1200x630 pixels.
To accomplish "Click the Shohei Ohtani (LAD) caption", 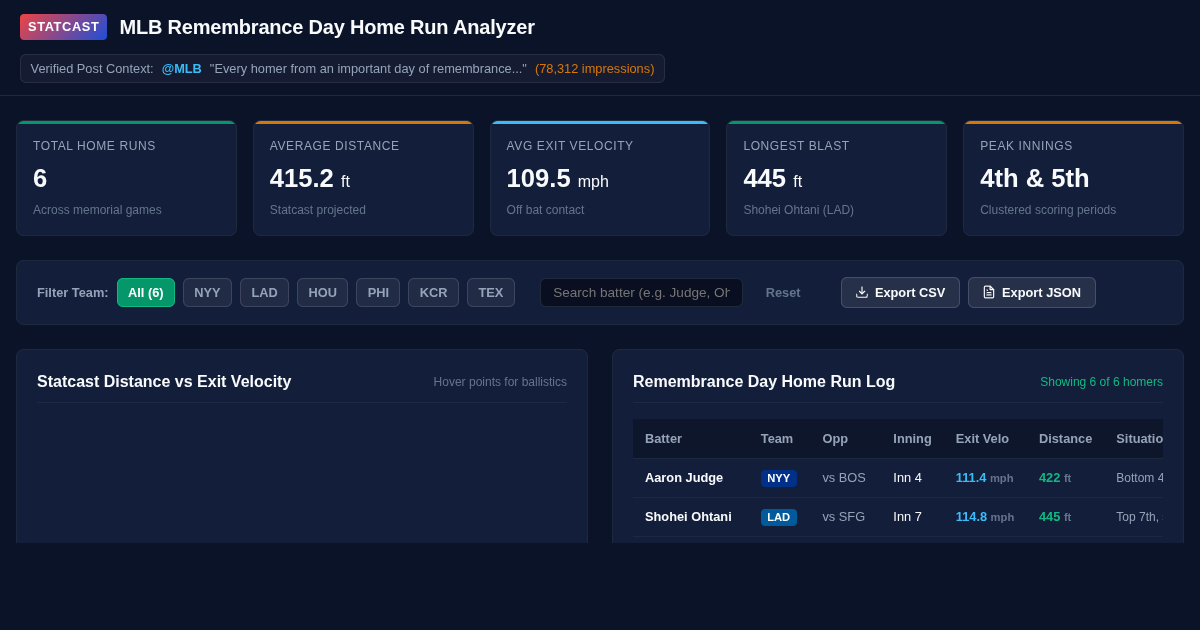I will pyautogui.click(x=799, y=210).
